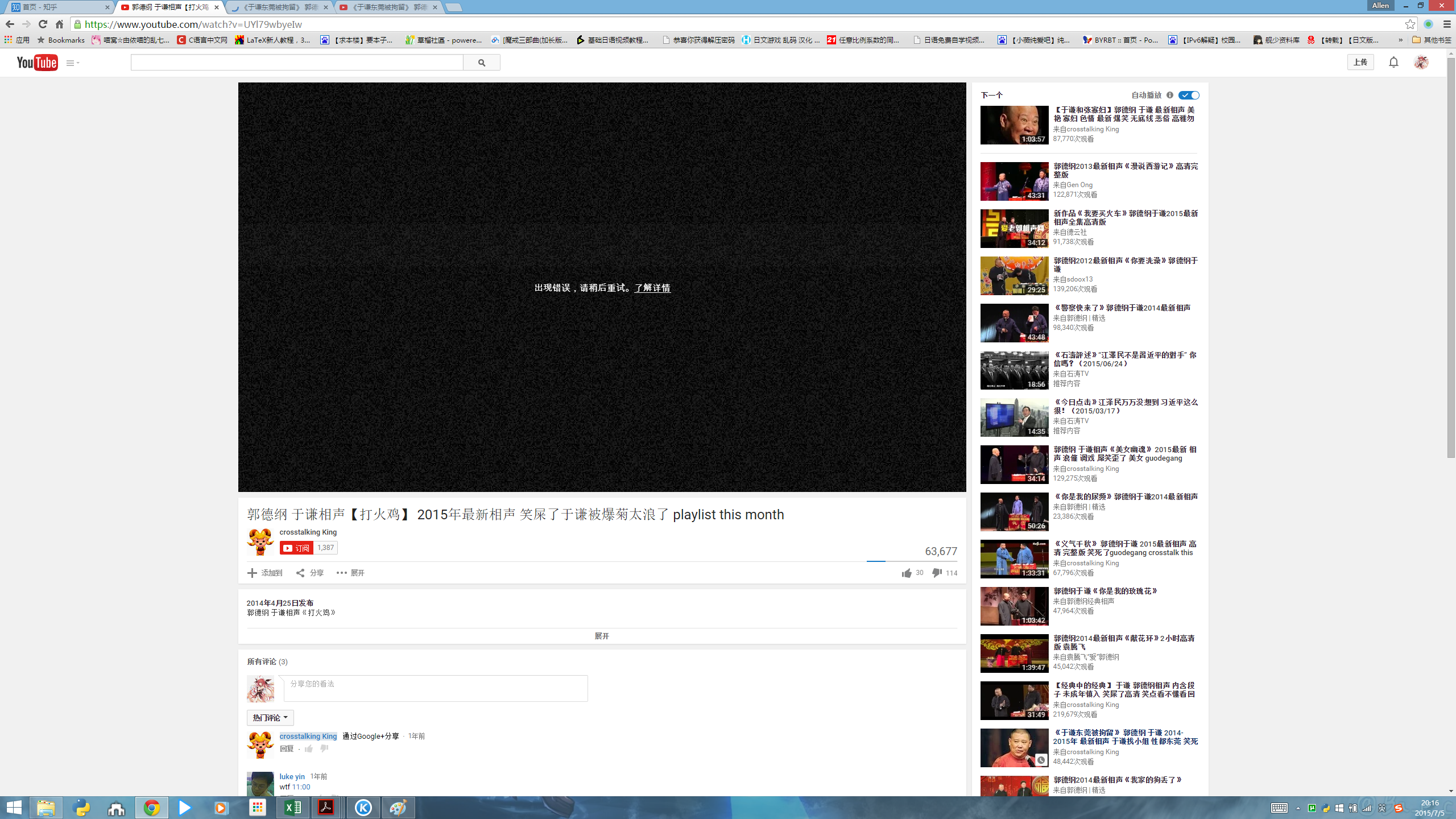Open the 你要洗澡 suggested video
The height and width of the screenshot is (819, 1456).
1126,265
